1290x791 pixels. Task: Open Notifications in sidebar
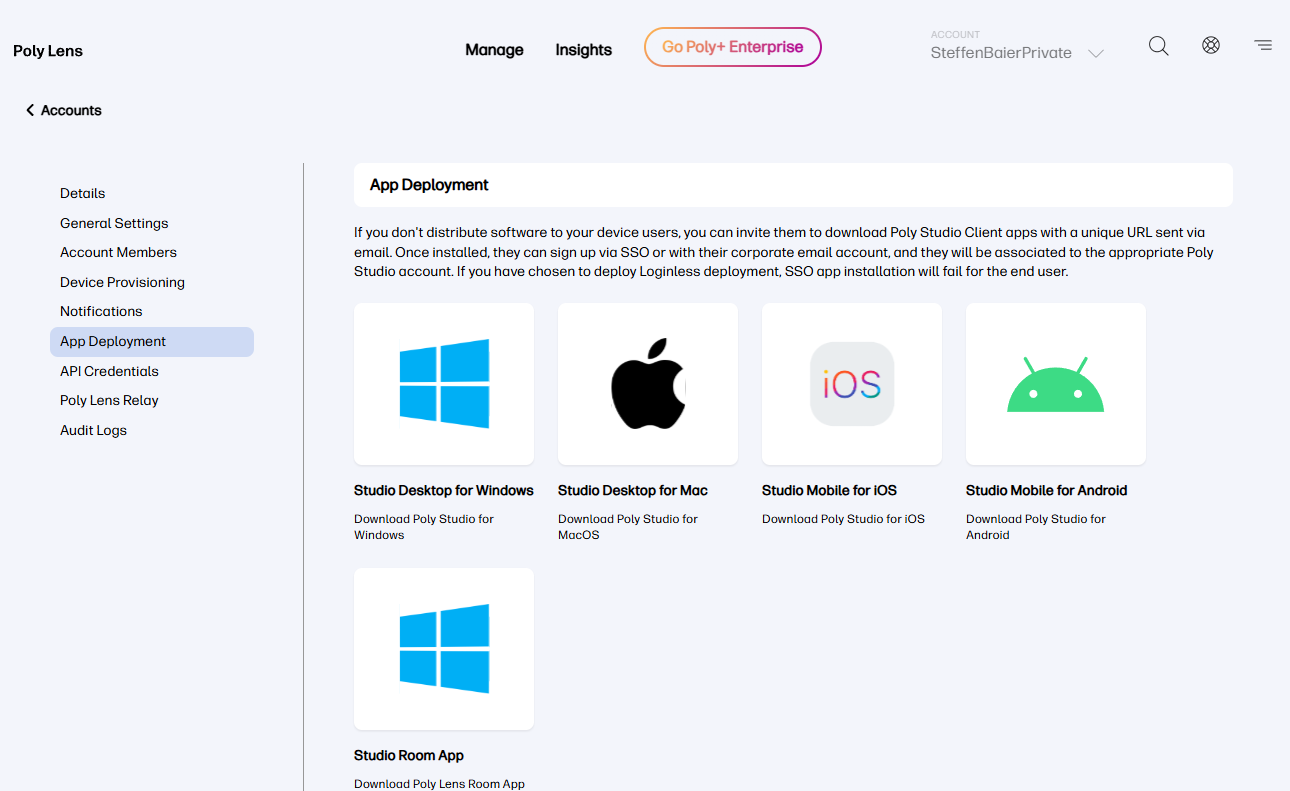(101, 311)
